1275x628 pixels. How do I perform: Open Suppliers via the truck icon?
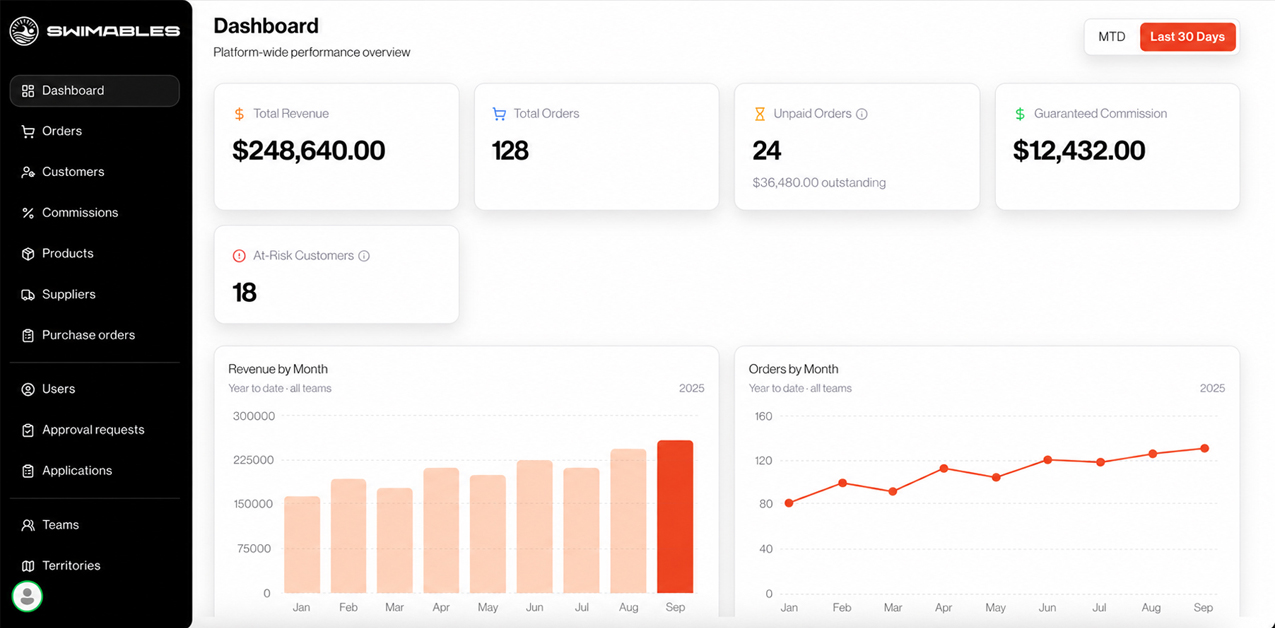coord(28,295)
